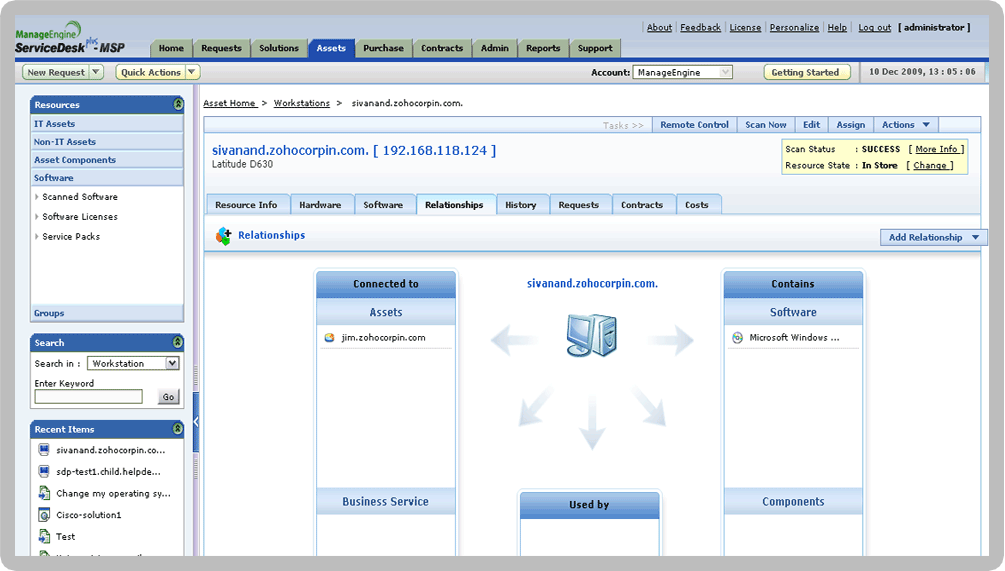Click the Getting Started button

click(x=805, y=72)
